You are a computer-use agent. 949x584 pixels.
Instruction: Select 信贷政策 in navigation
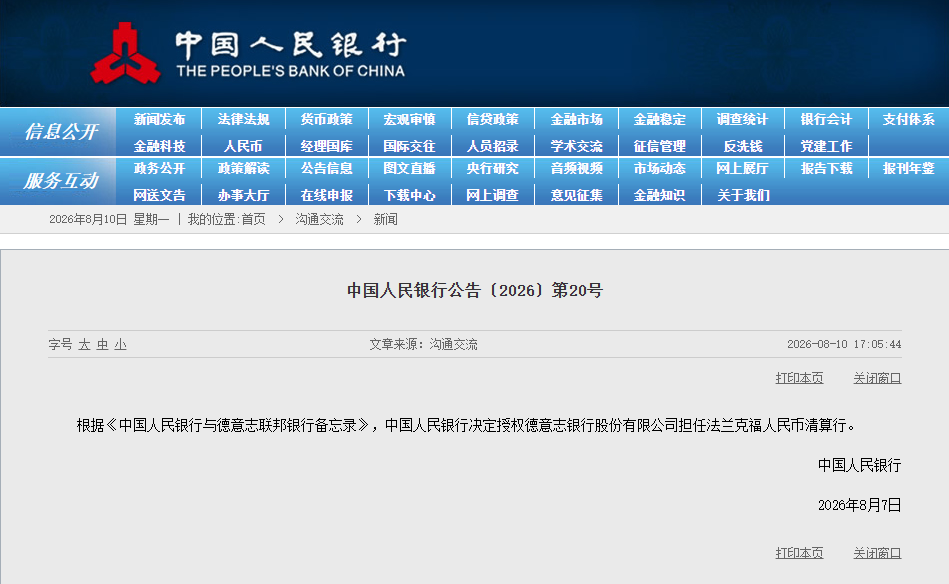tap(493, 119)
